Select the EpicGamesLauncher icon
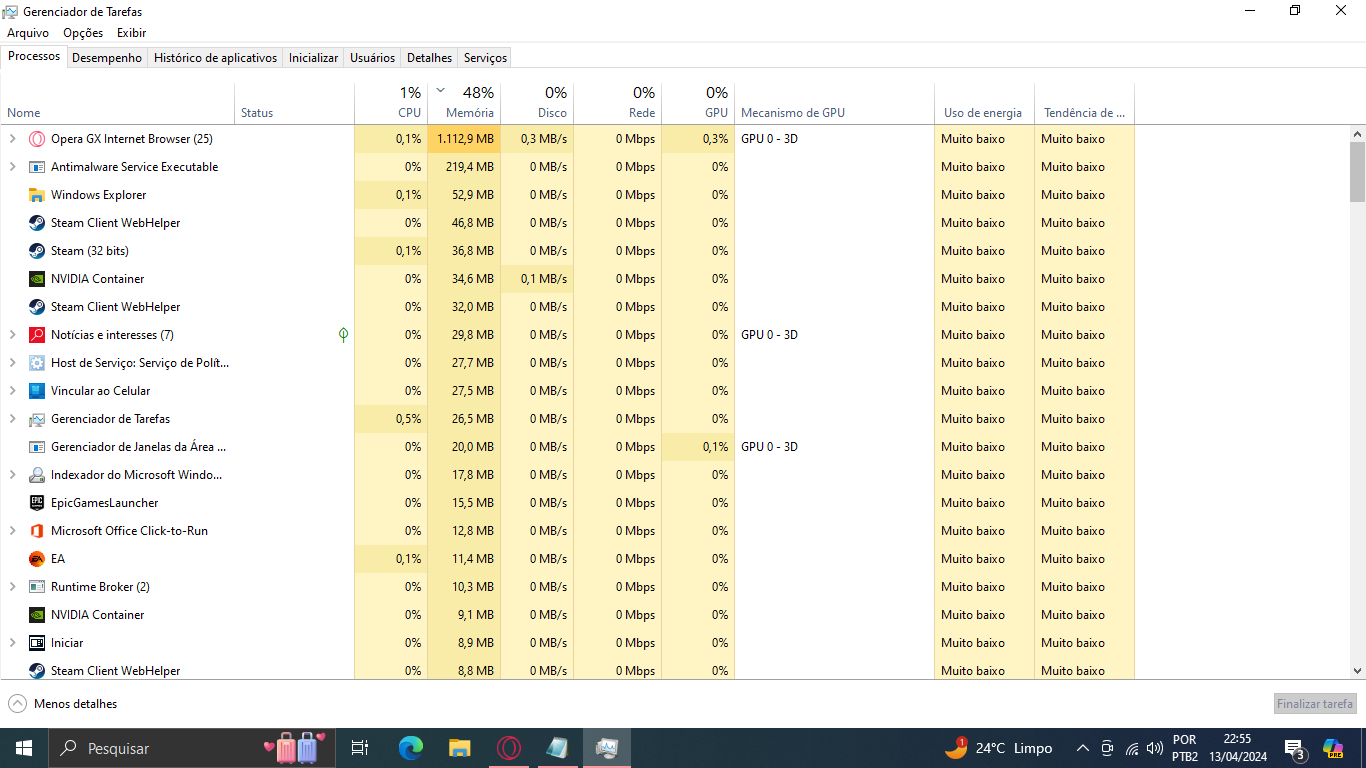The height and width of the screenshot is (768, 1366). click(x=37, y=503)
